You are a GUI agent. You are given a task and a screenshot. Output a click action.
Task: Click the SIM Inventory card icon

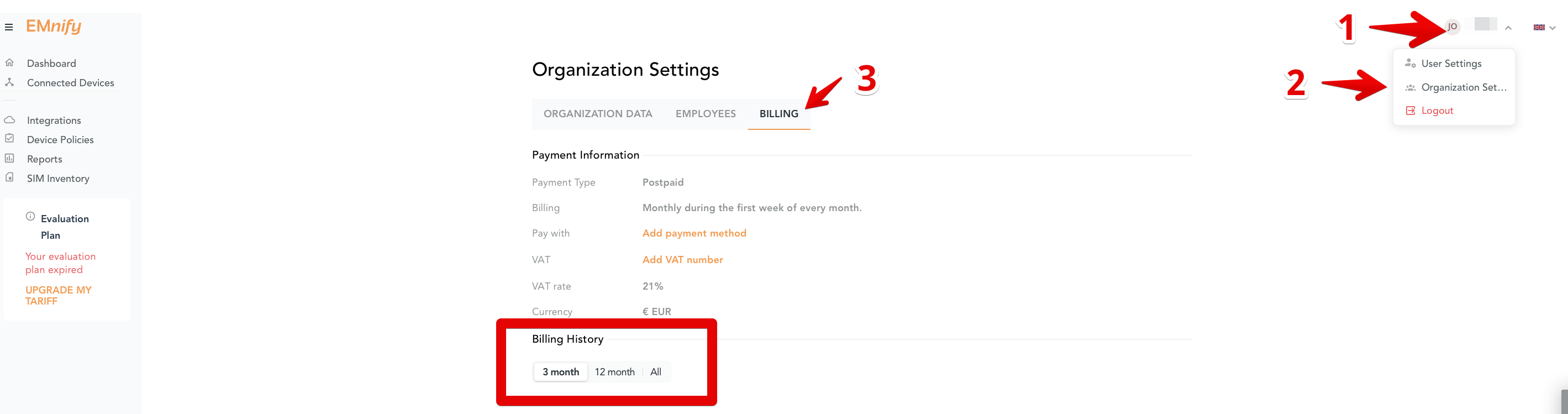point(9,178)
